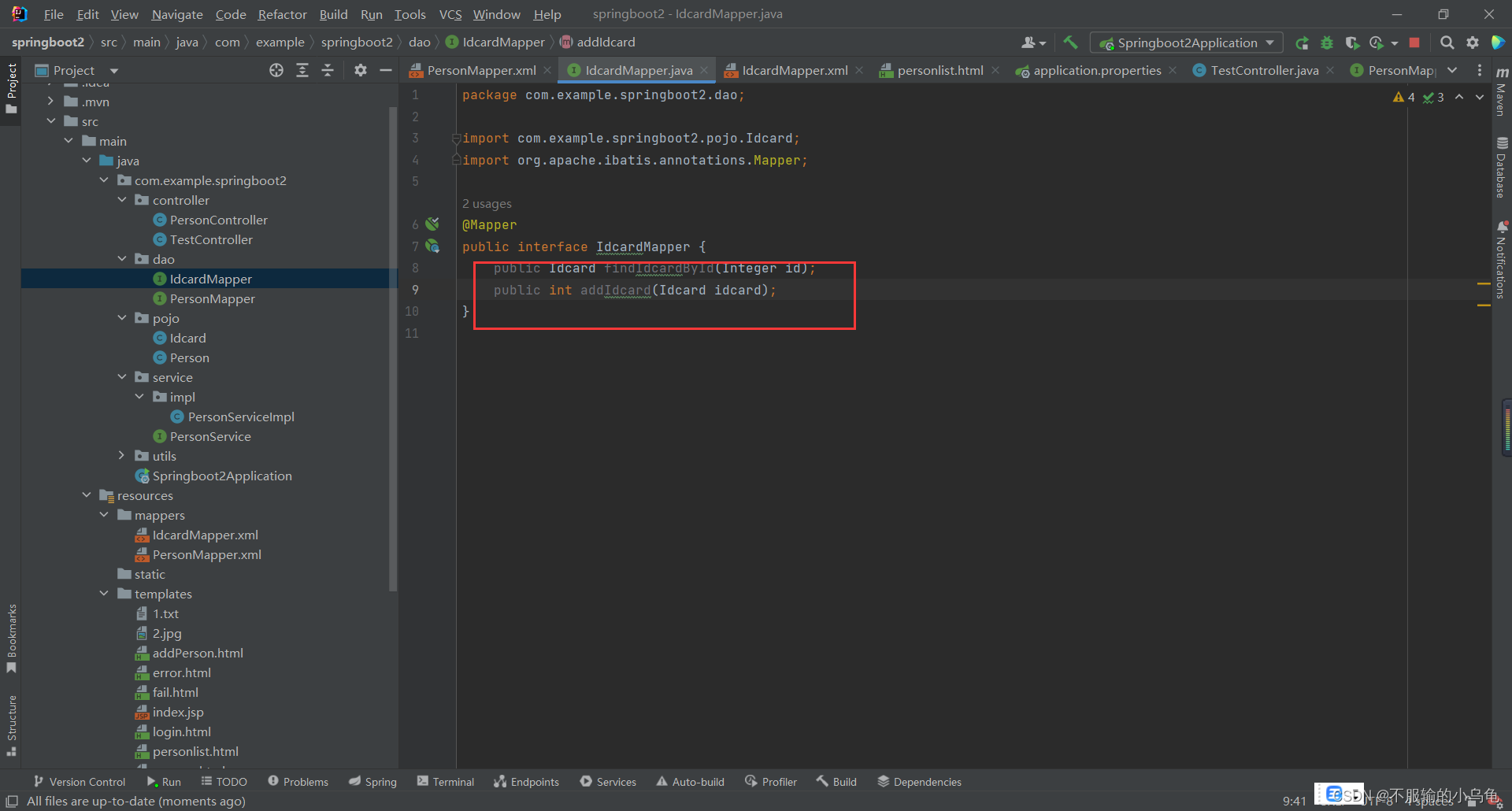Open the Notifications side panel
Screen dimensions: 1512x811
(x=1502, y=260)
